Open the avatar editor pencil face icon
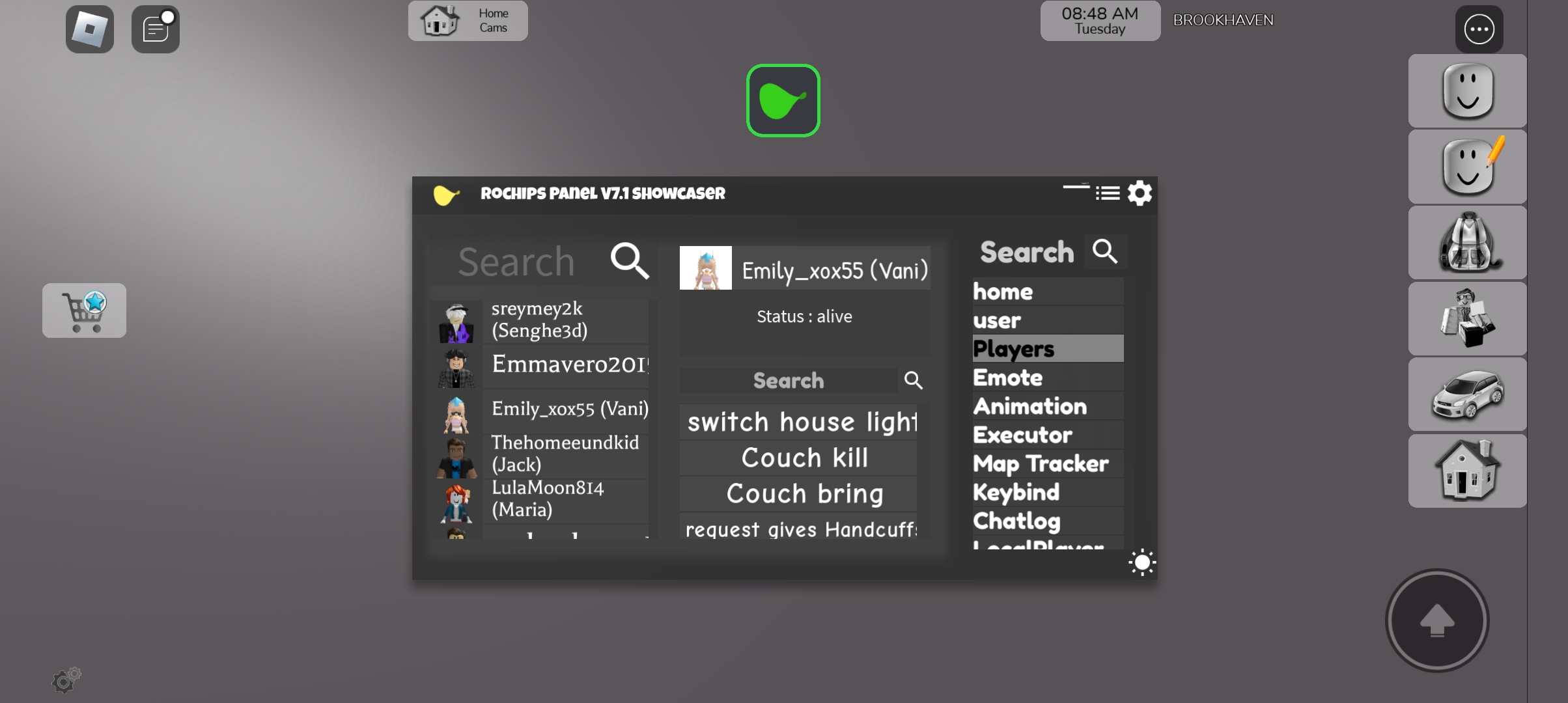 click(x=1467, y=167)
